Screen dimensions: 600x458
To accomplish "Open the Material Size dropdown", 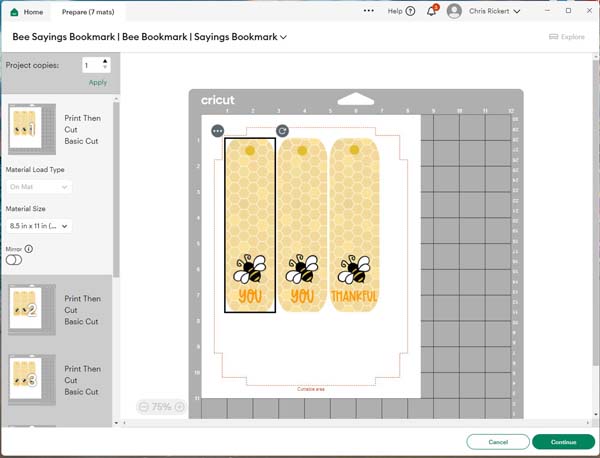I will point(39,226).
